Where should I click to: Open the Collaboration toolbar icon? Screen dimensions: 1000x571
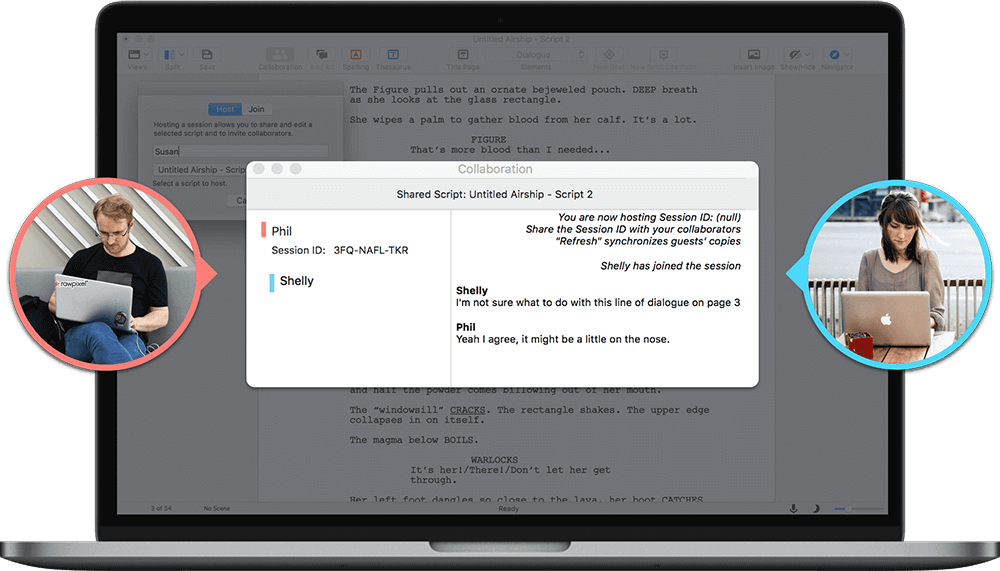tap(280, 55)
